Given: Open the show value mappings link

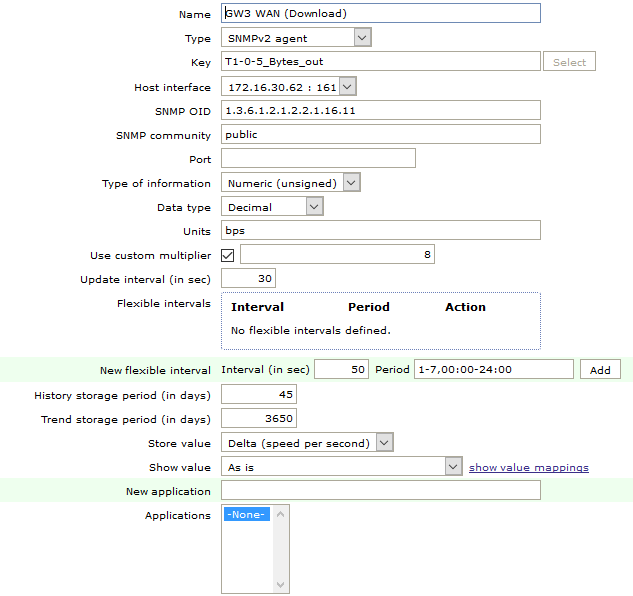Looking at the screenshot, I should (529, 467).
